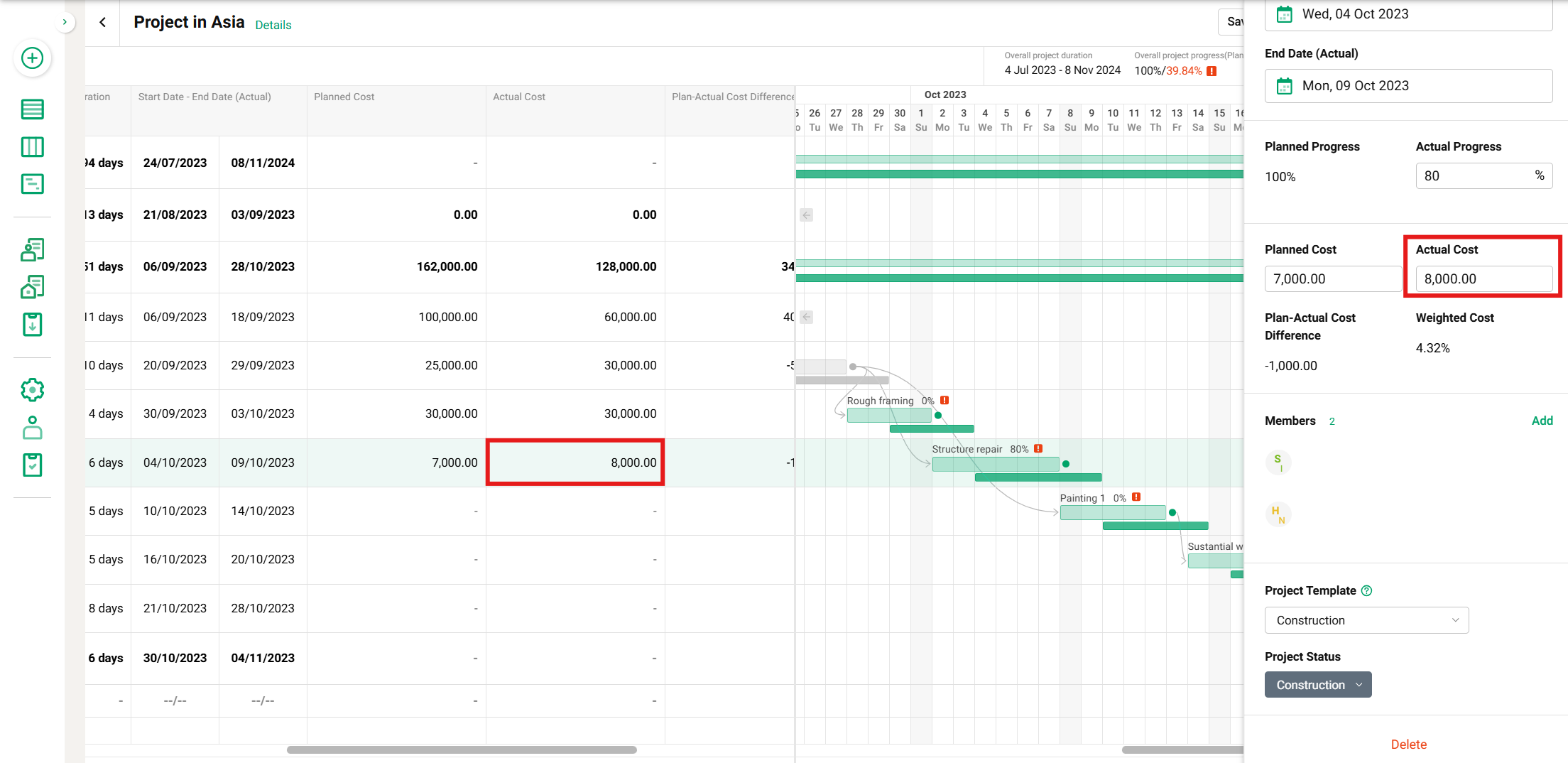Image resolution: width=1568 pixels, height=763 pixels.
Task: Click the plus icon to create a new item
Action: click(32, 59)
